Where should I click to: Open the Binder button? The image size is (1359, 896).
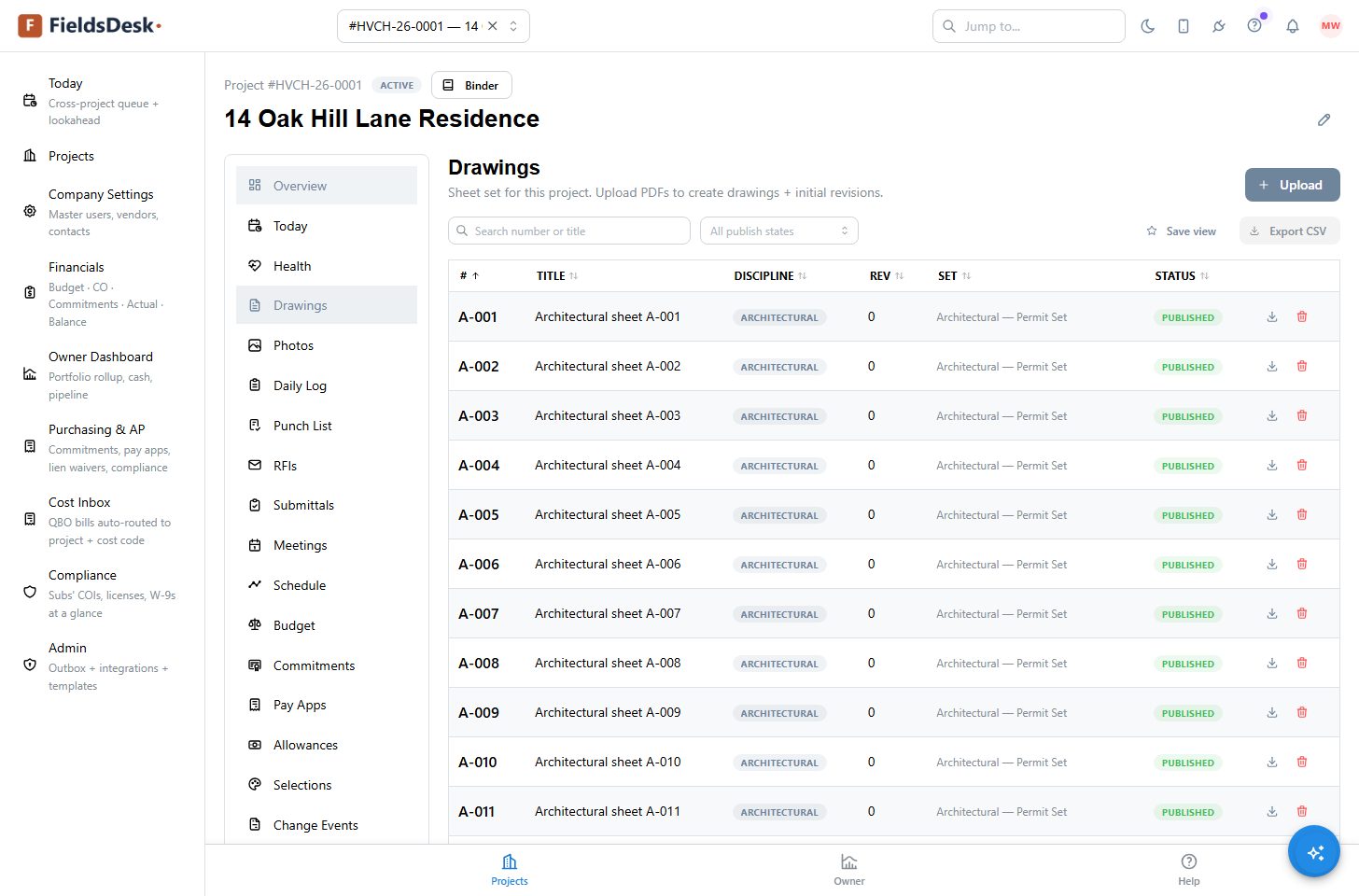(x=471, y=85)
